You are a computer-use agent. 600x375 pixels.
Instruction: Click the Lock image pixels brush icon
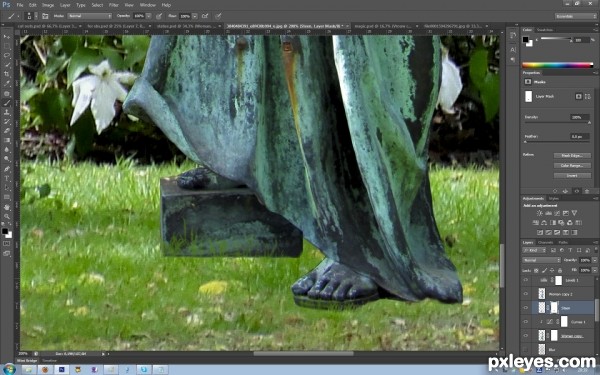[544, 270]
